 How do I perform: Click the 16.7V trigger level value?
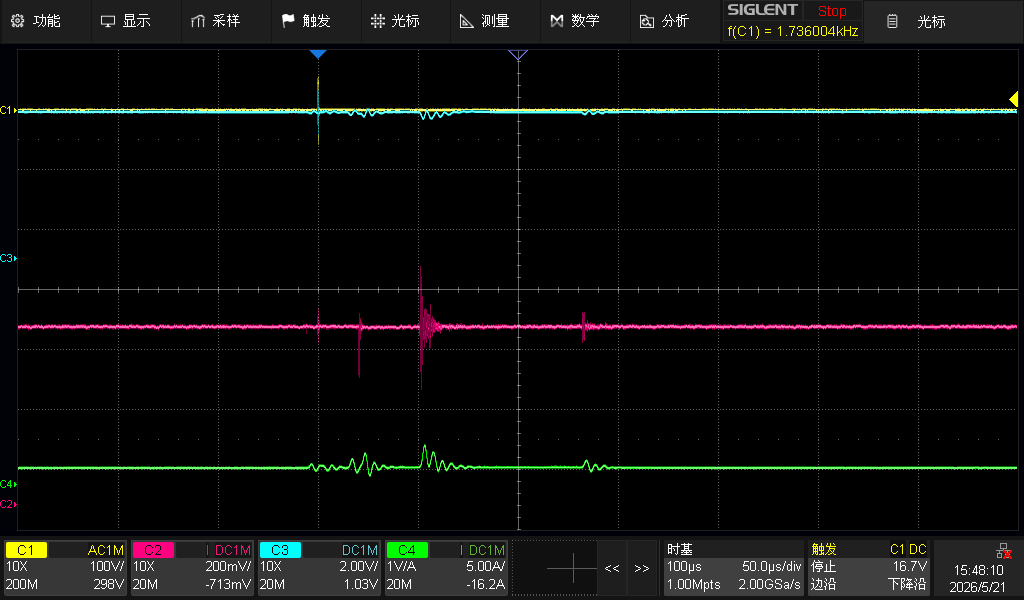point(910,567)
